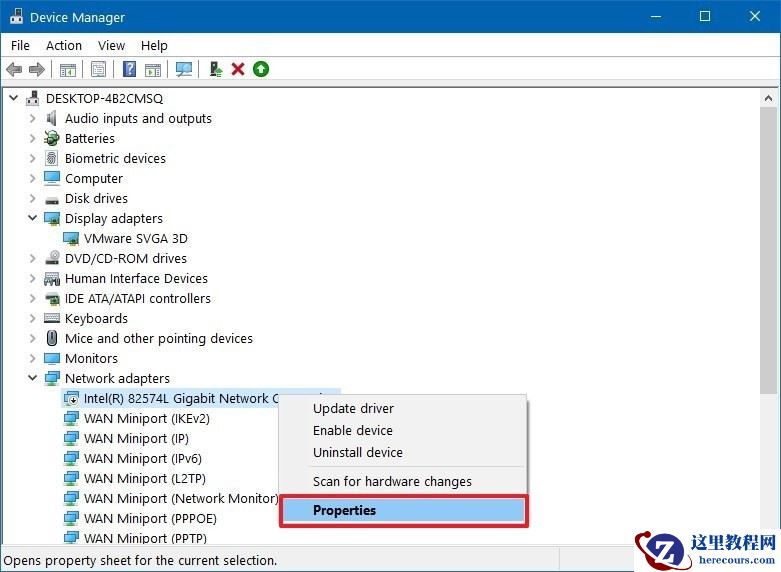This screenshot has height=572, width=781.
Task: Minimize the Device Manager window
Action: 656,16
